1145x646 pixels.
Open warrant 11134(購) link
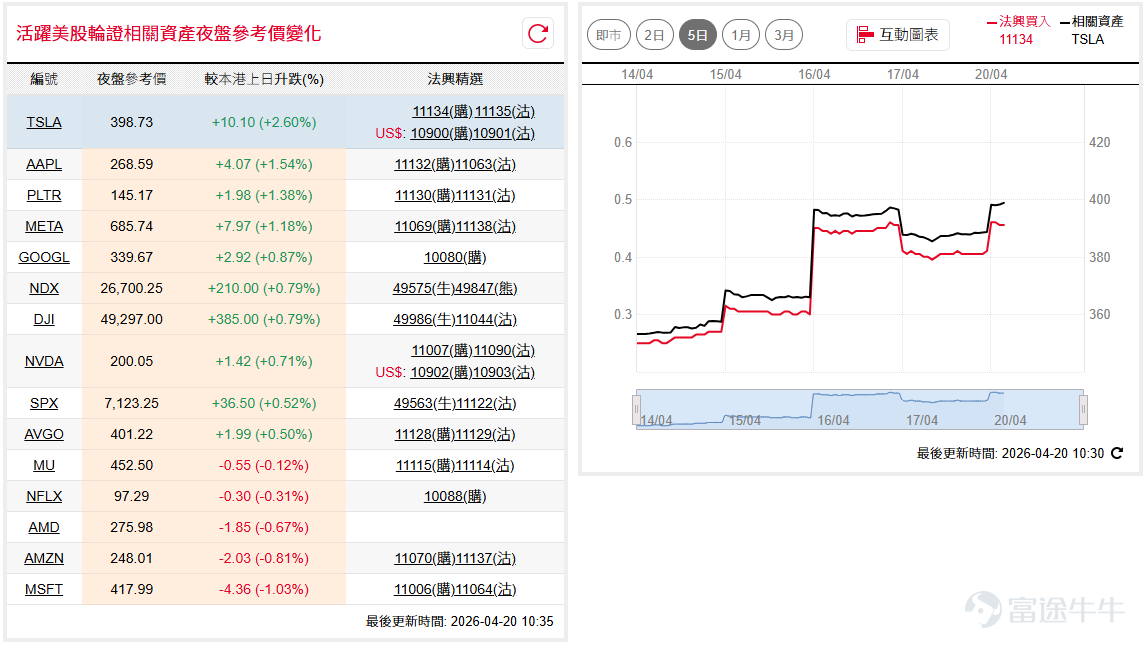tap(442, 112)
